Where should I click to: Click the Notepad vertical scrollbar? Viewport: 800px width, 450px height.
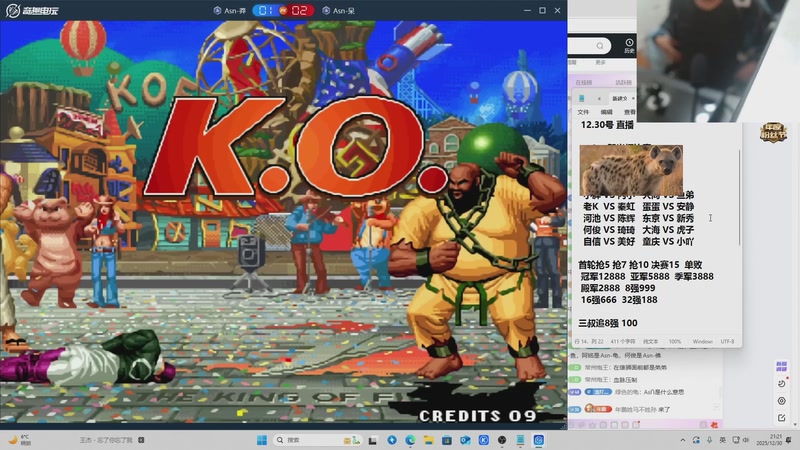pos(739,196)
